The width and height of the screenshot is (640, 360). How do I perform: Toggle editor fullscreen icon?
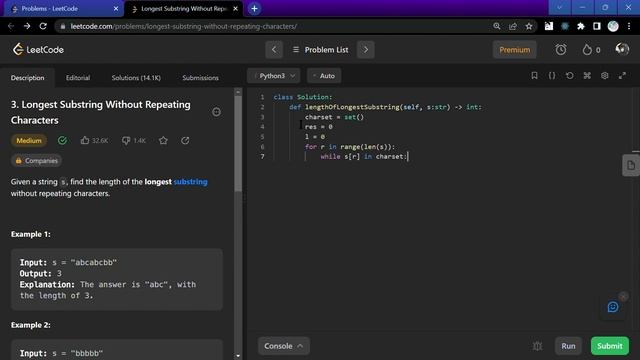[x=622, y=76]
